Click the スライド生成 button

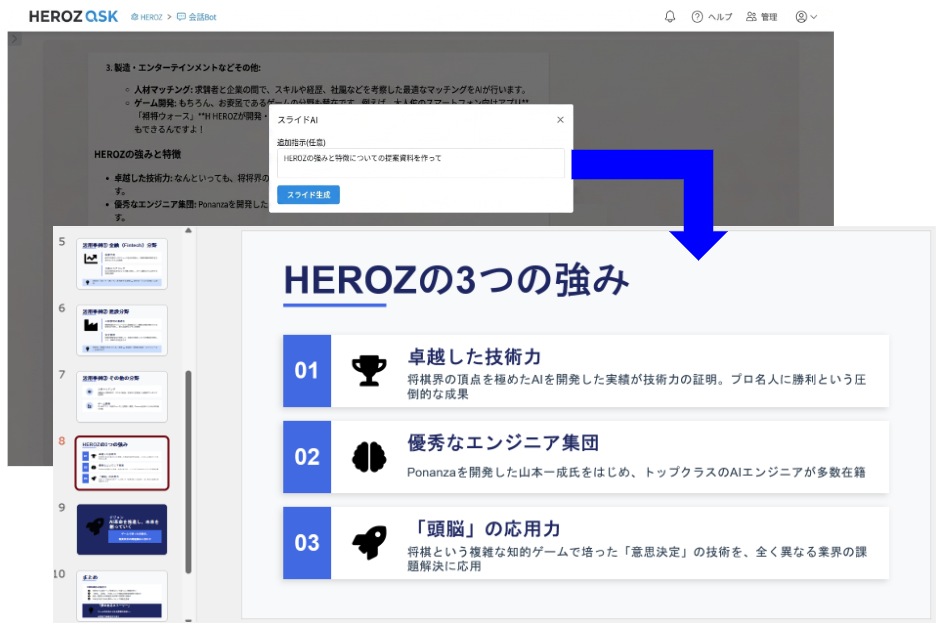308,194
